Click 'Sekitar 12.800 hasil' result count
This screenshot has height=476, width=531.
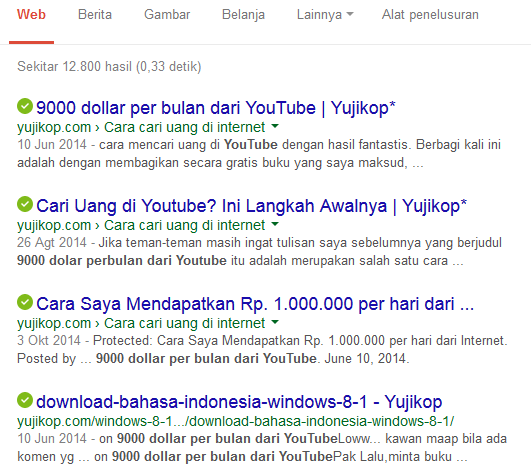109,66
